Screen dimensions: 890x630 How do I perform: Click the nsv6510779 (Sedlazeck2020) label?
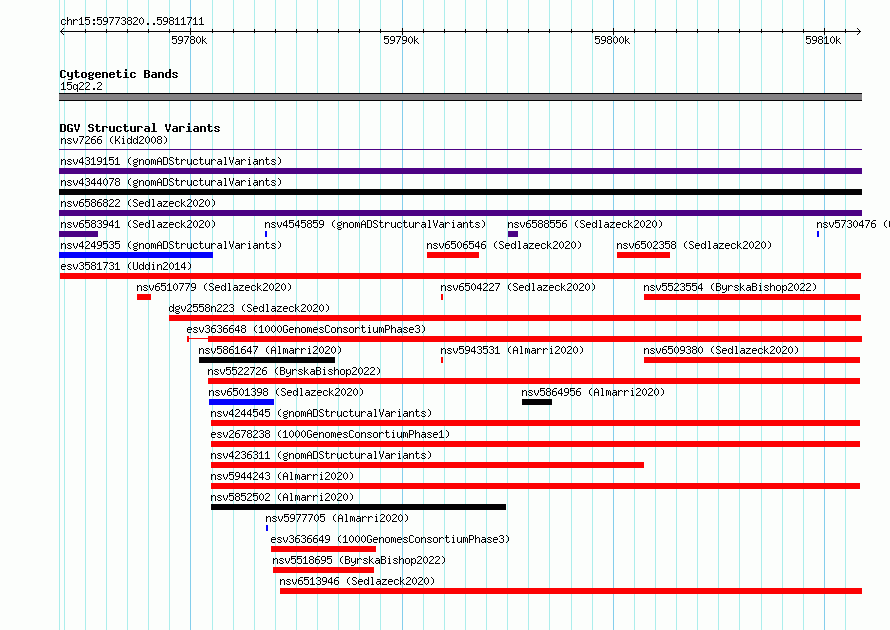[214, 287]
